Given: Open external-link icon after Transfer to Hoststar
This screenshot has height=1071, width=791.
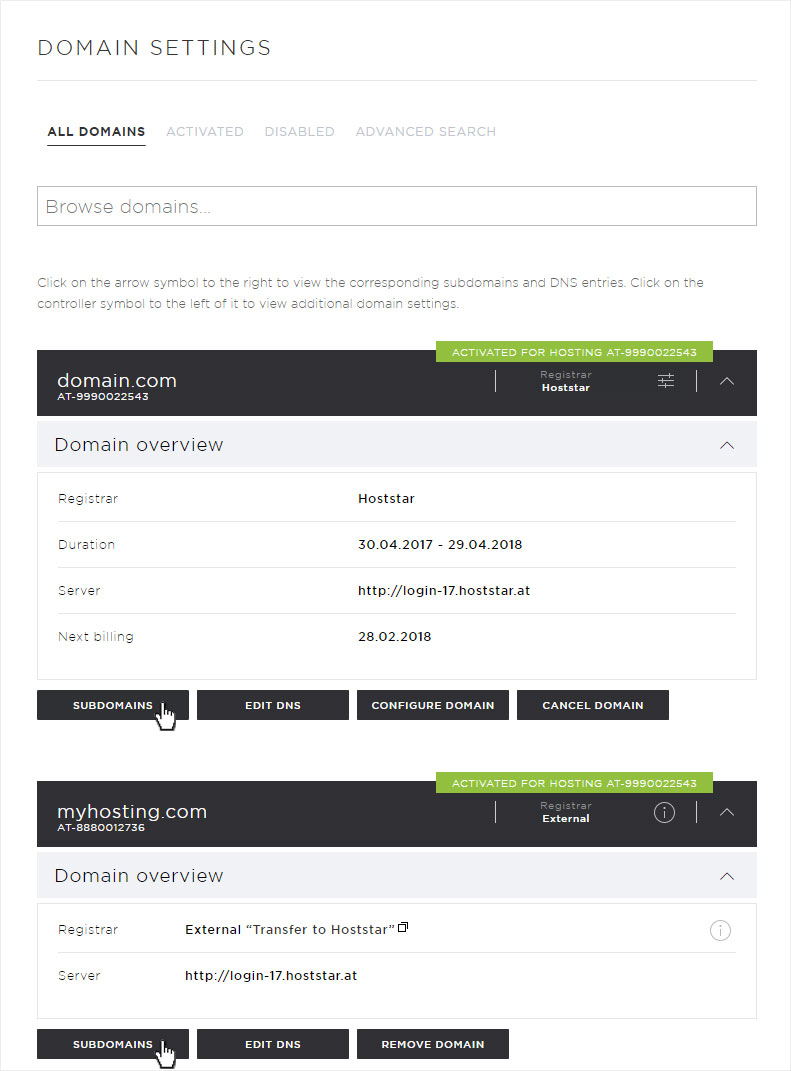Looking at the screenshot, I should click(403, 927).
